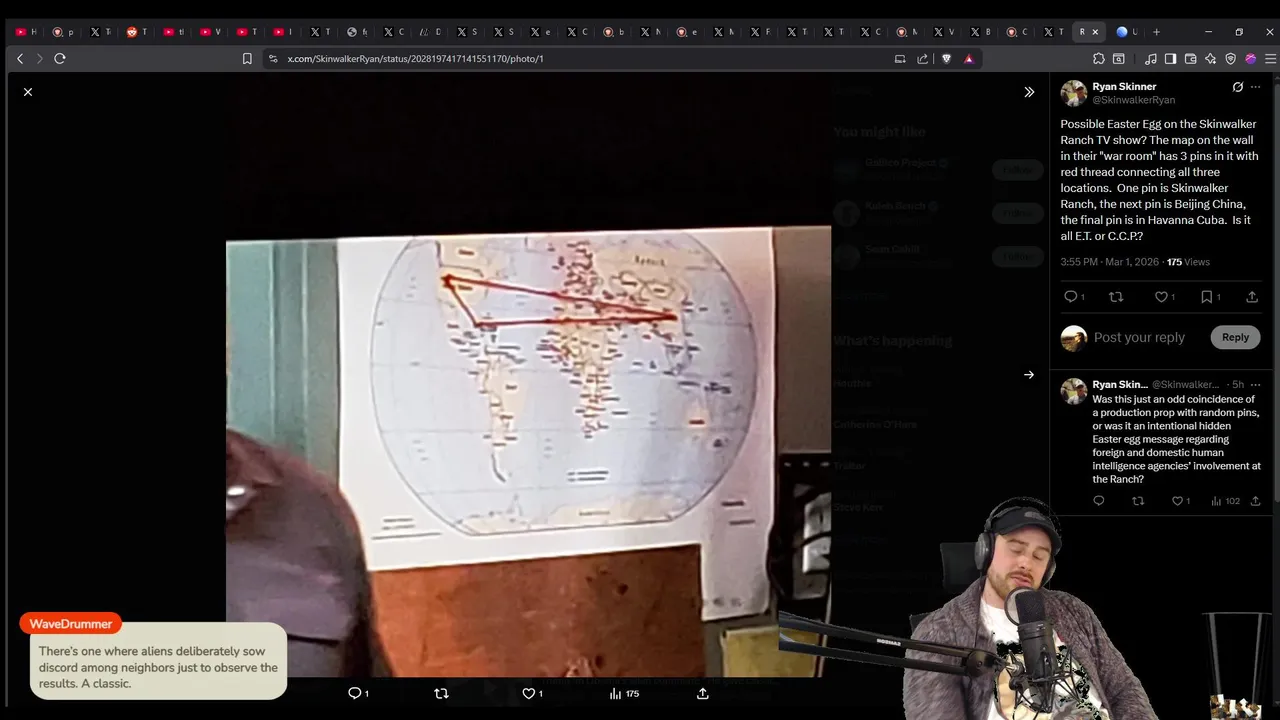View analytics showing 102 on follow-up post
Viewport: 1280px width, 720px height.
1225,501
